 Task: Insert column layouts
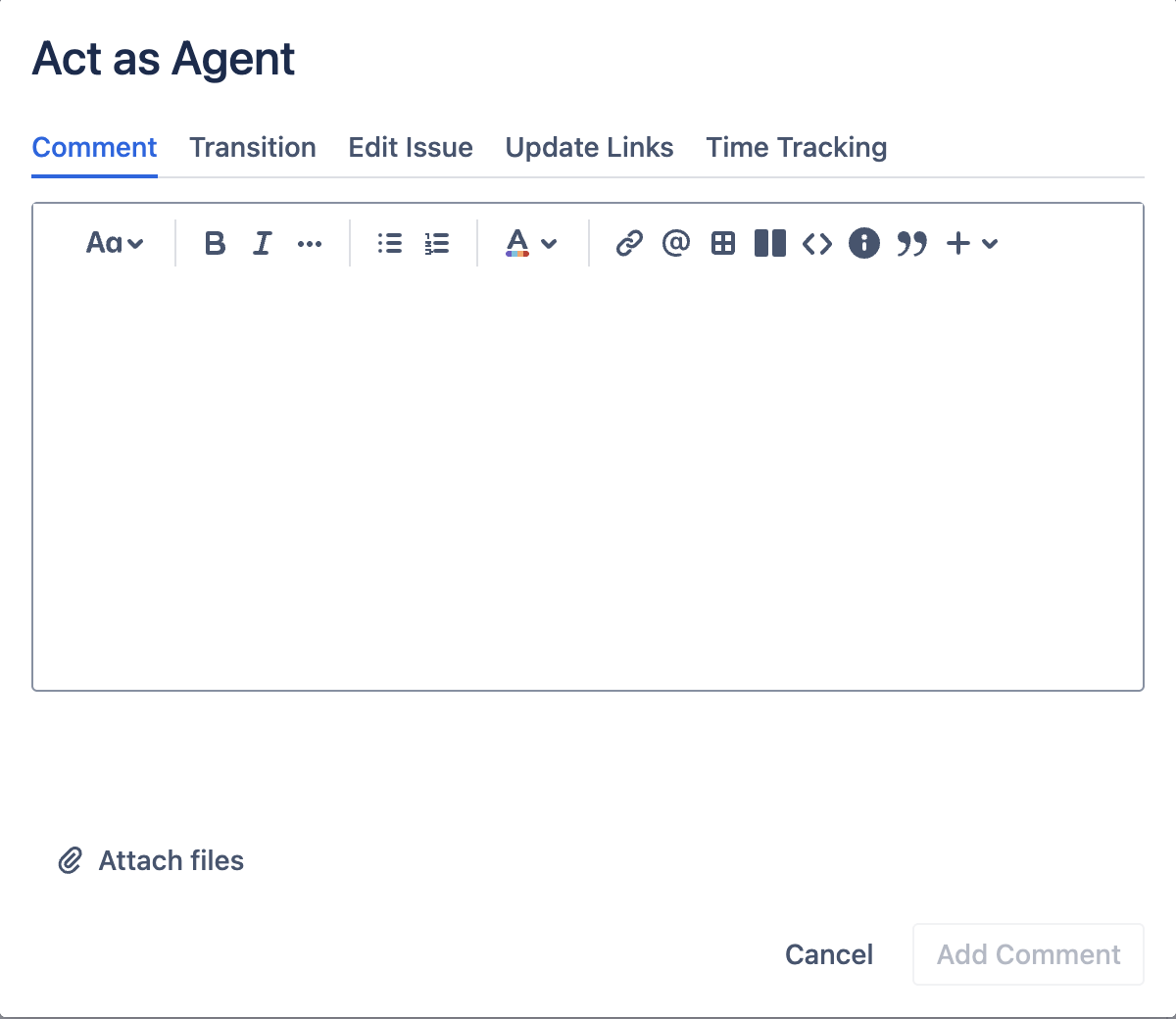[770, 243]
